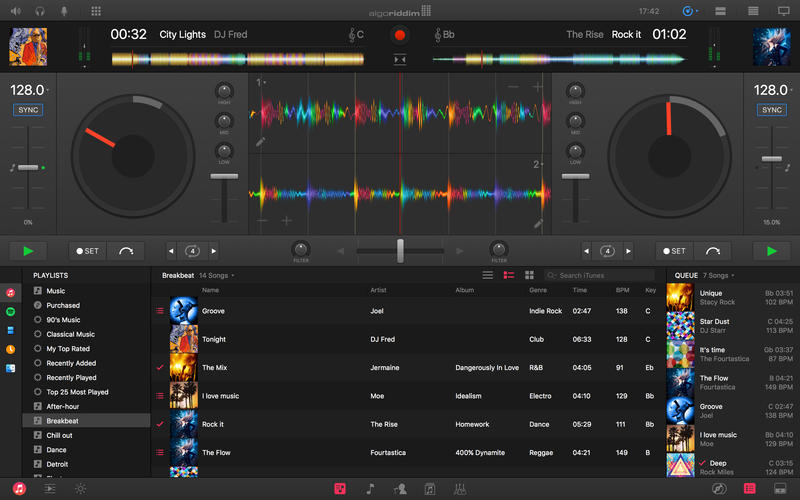Open the FX grid panel icon
The height and width of the screenshot is (500, 800).
click(95, 11)
